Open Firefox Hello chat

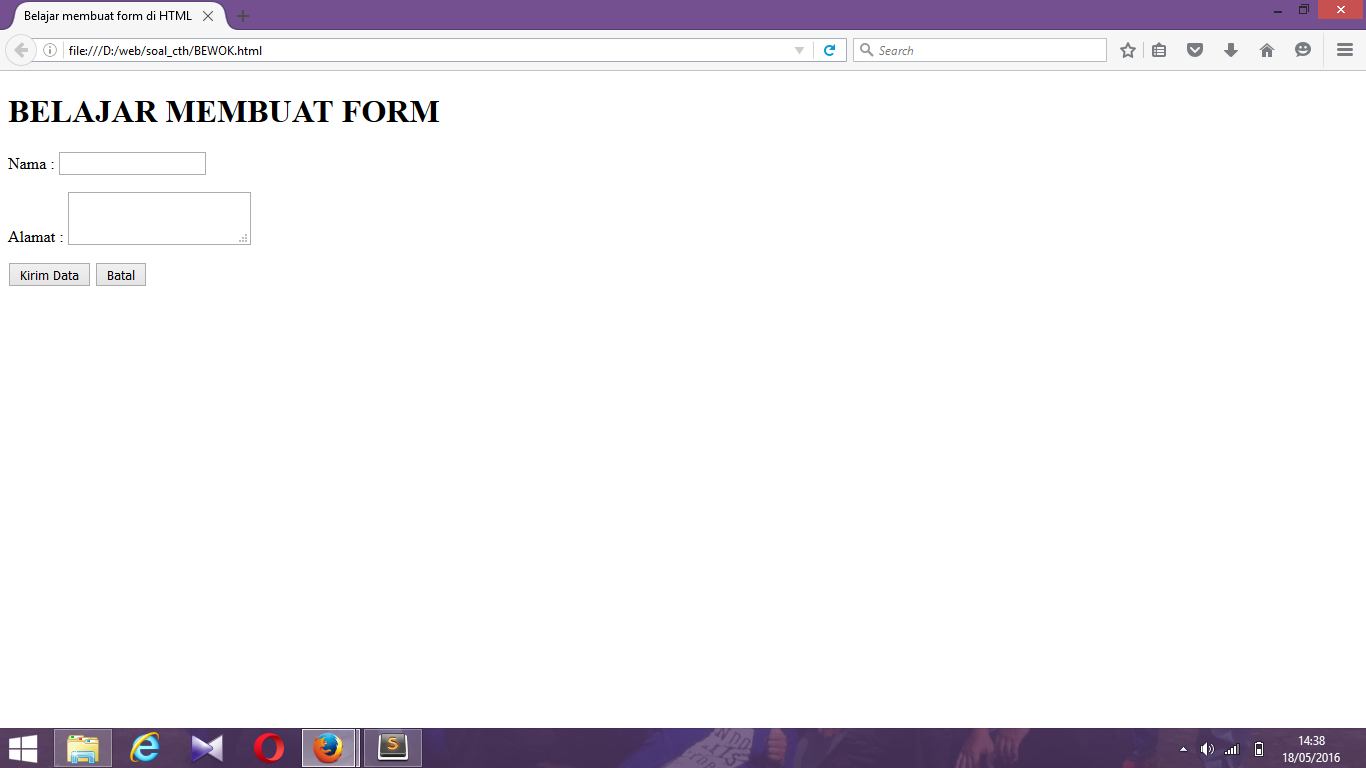(x=1302, y=49)
